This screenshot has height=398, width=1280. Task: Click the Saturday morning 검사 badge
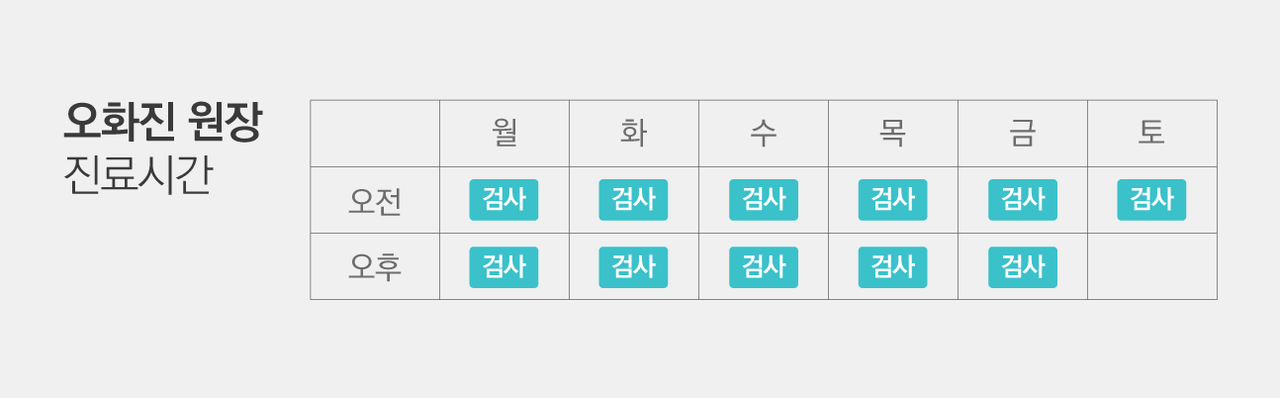(x=1152, y=200)
